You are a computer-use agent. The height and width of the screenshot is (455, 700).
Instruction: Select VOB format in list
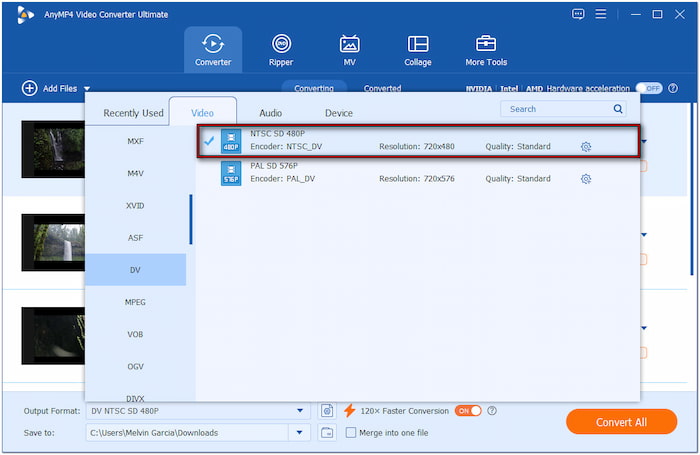135,334
